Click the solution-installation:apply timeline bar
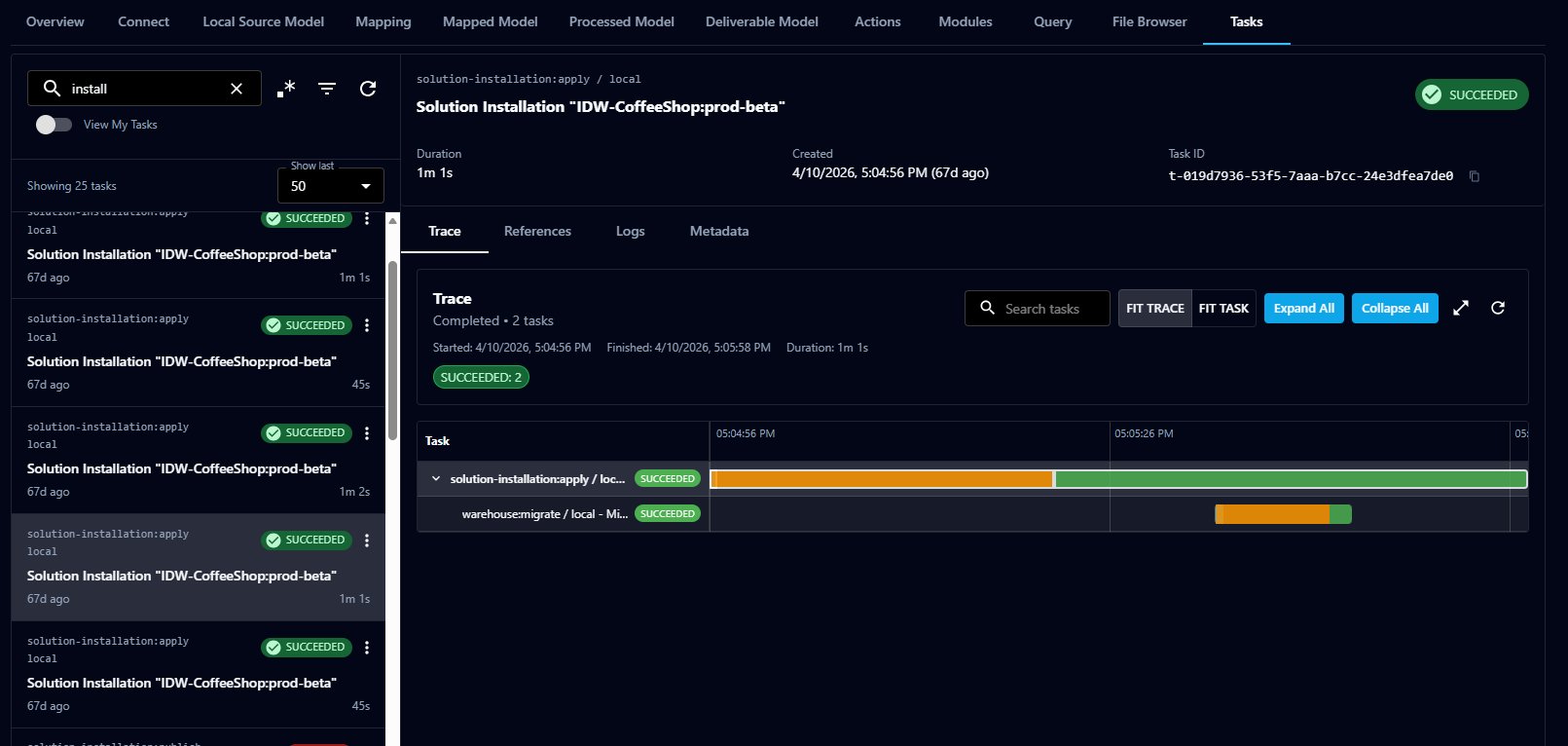Image resolution: width=1568 pixels, height=746 pixels. [1118, 479]
